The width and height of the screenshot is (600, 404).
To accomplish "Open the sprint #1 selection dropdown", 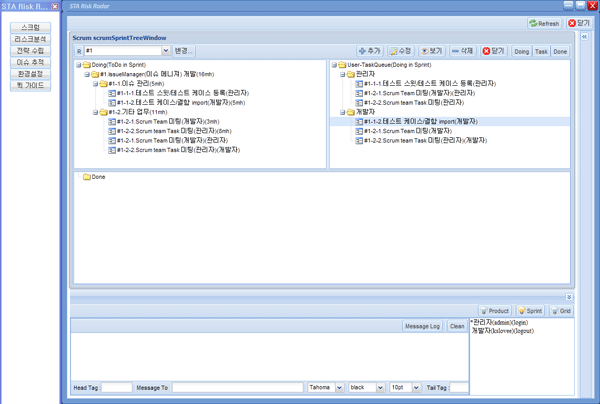I will click(165, 51).
